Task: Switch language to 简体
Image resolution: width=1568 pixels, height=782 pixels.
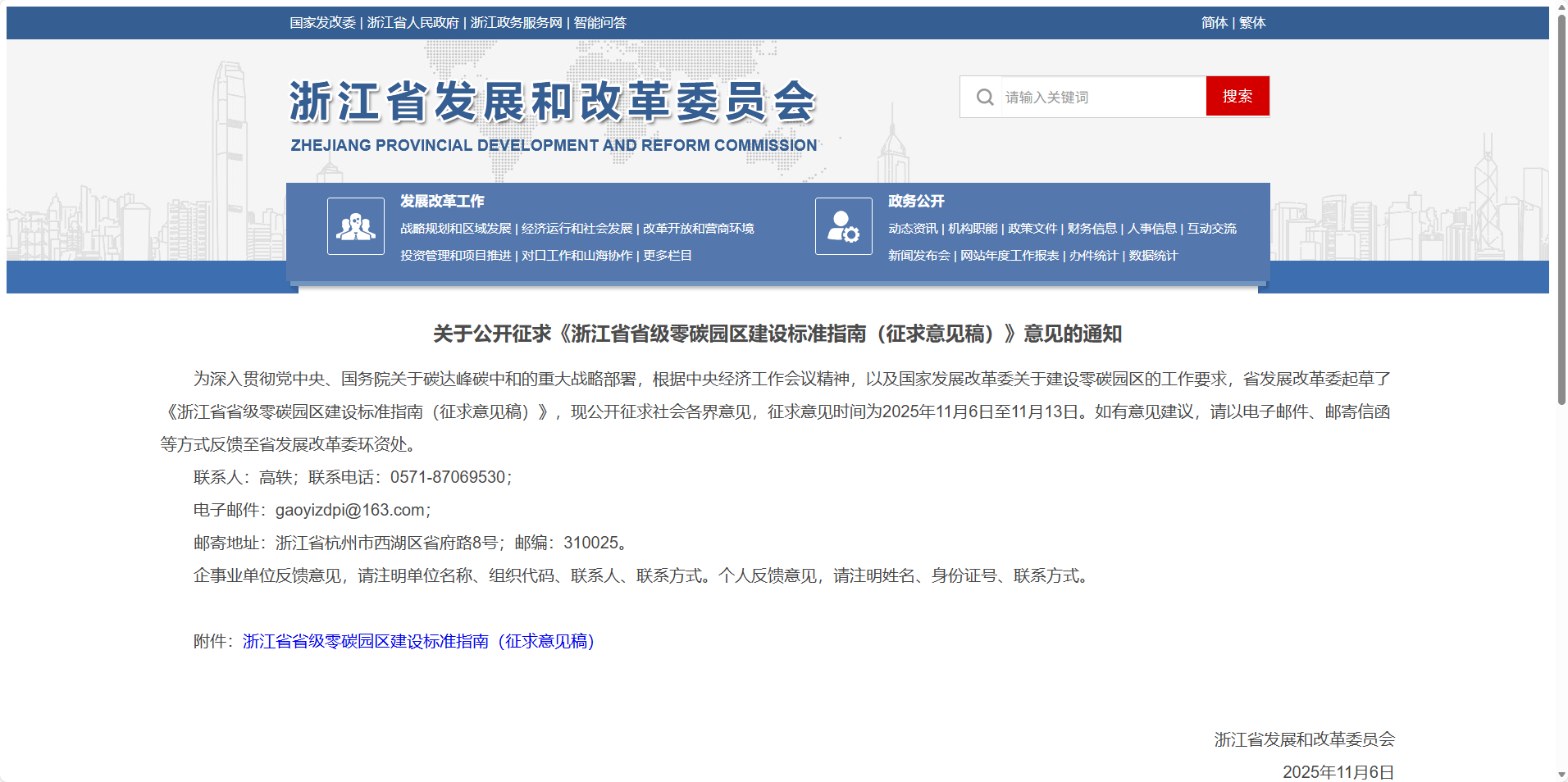Action: tap(1214, 23)
